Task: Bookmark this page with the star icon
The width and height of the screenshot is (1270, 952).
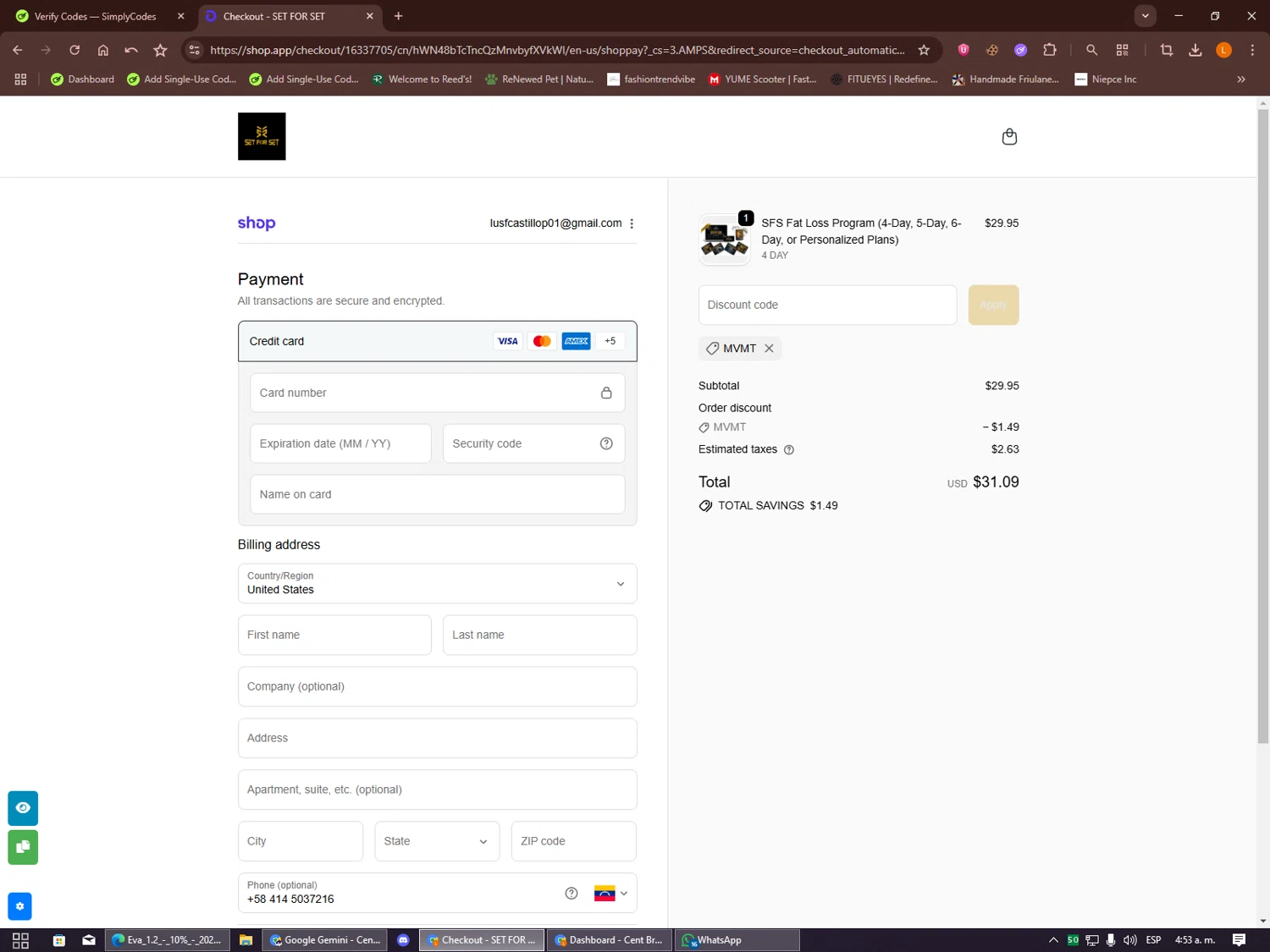Action: tap(924, 50)
